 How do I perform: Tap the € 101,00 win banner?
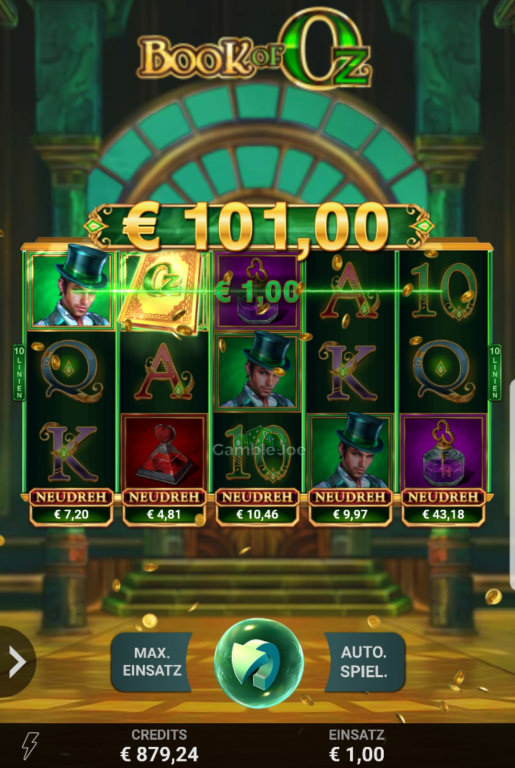(x=257, y=226)
